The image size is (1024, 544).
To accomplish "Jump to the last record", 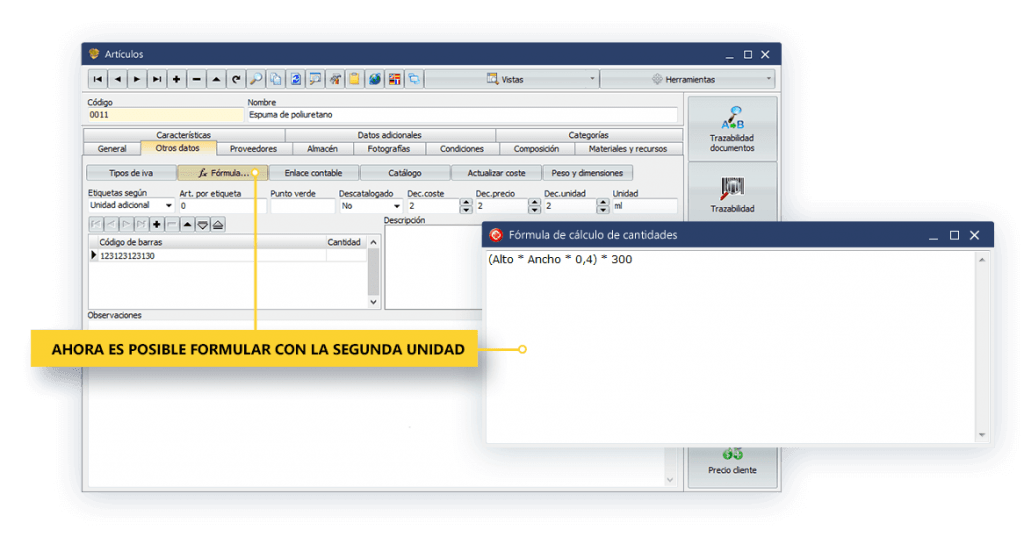I will (157, 79).
